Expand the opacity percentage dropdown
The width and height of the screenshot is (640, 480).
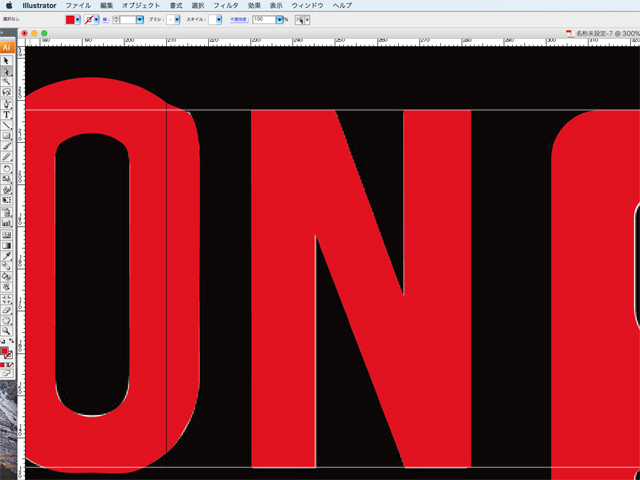(280, 19)
